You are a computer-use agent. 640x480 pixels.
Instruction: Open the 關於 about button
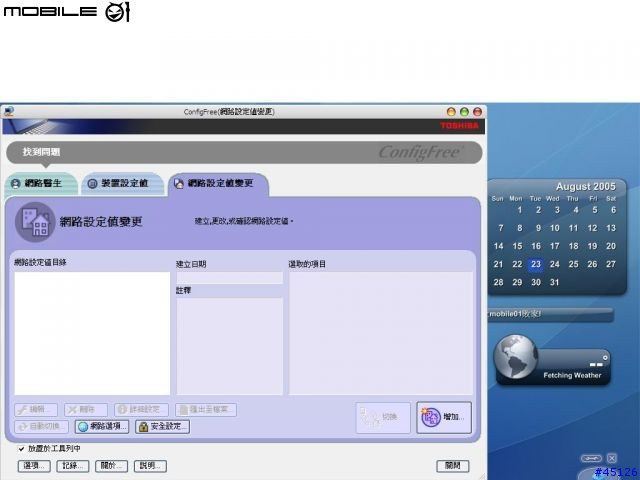(111, 466)
